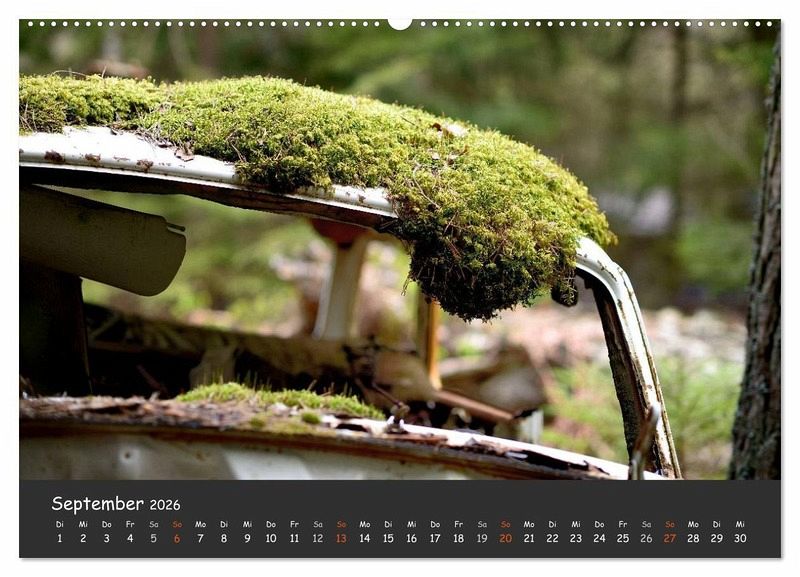Click Sunday the 6th in orange
800x577 pixels.
coord(177,538)
